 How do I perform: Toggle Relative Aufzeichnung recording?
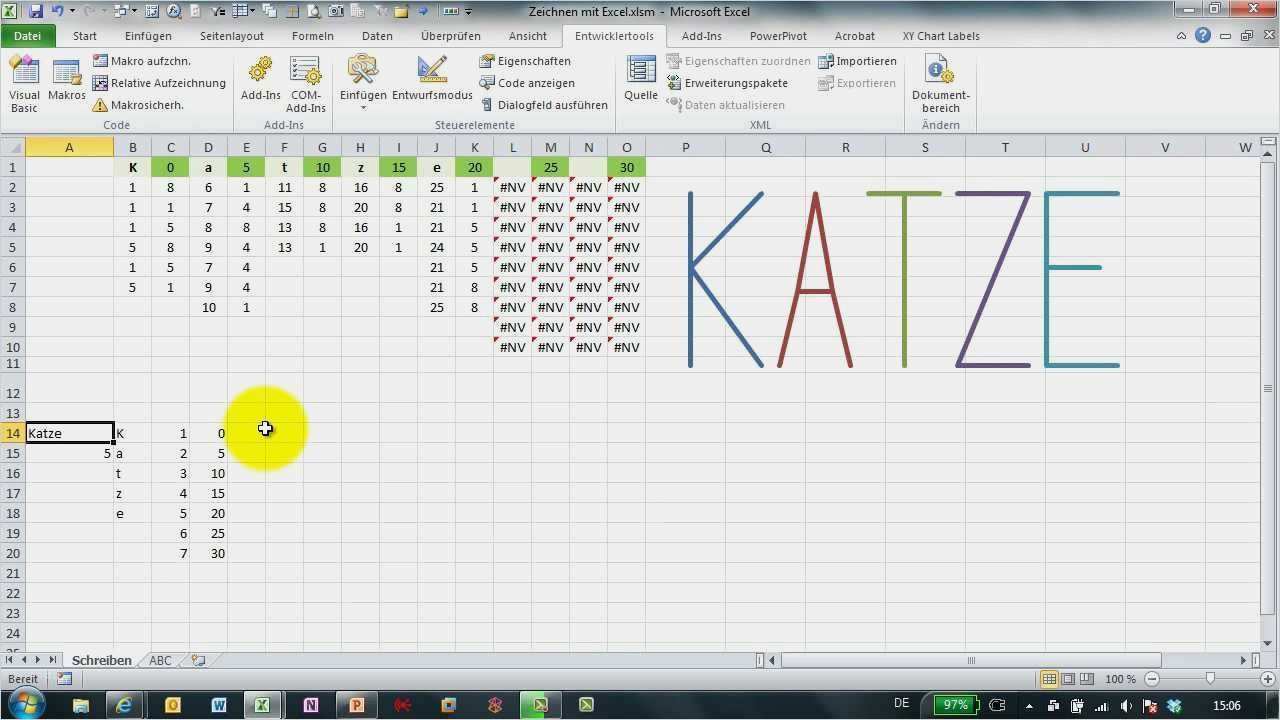click(x=159, y=83)
